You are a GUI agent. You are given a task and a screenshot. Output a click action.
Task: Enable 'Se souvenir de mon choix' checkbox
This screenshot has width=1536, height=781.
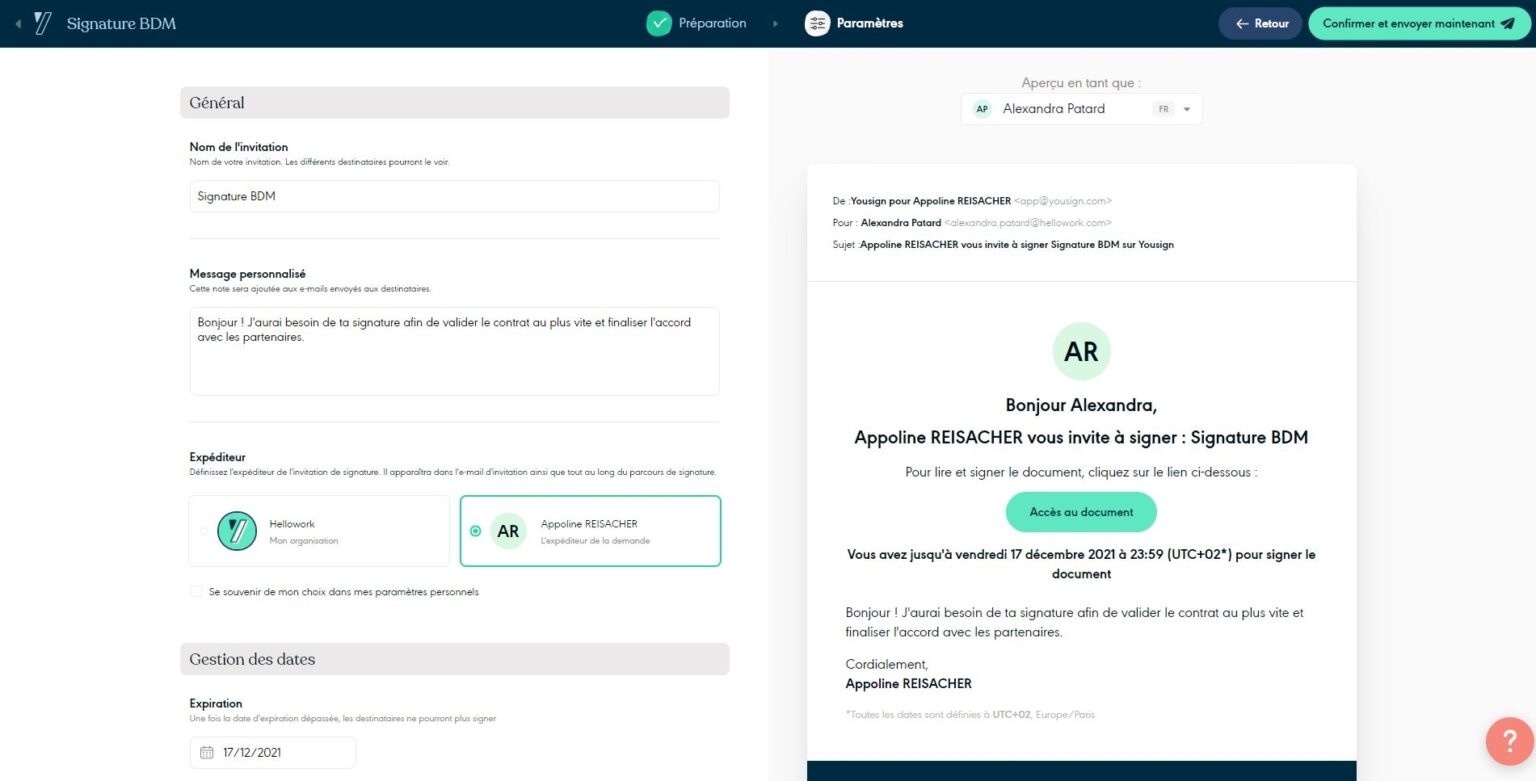(196, 591)
